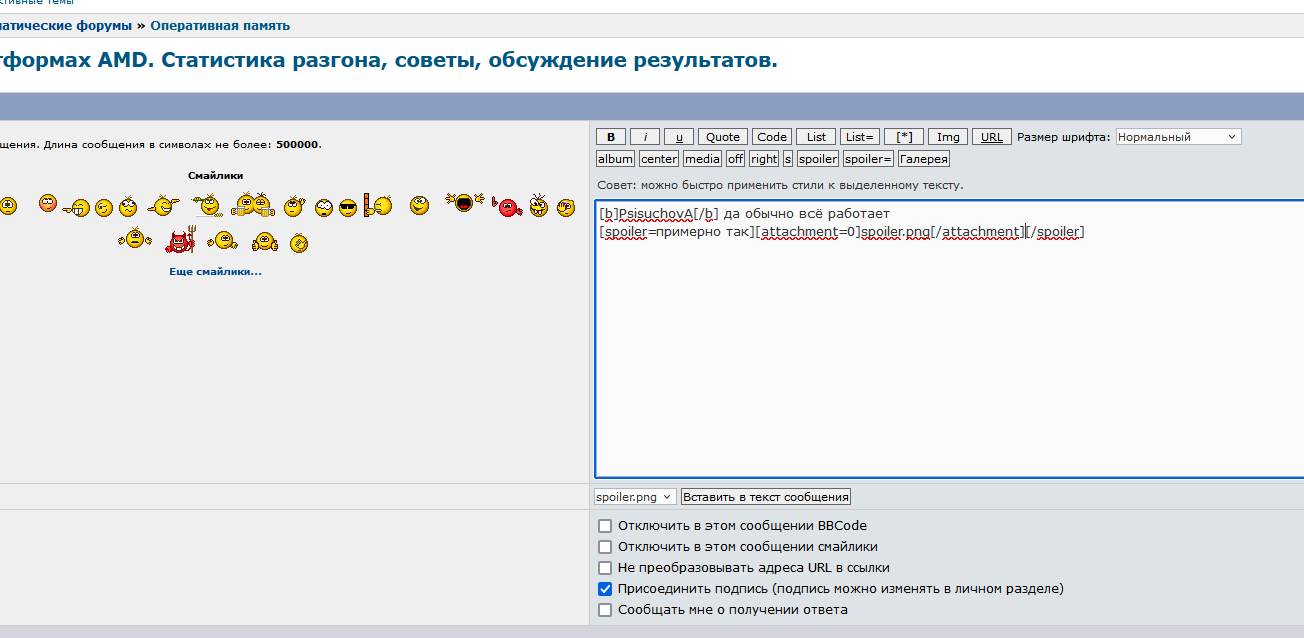Insert the smiley wearing sunglasses
This screenshot has width=1304, height=638.
[x=347, y=208]
